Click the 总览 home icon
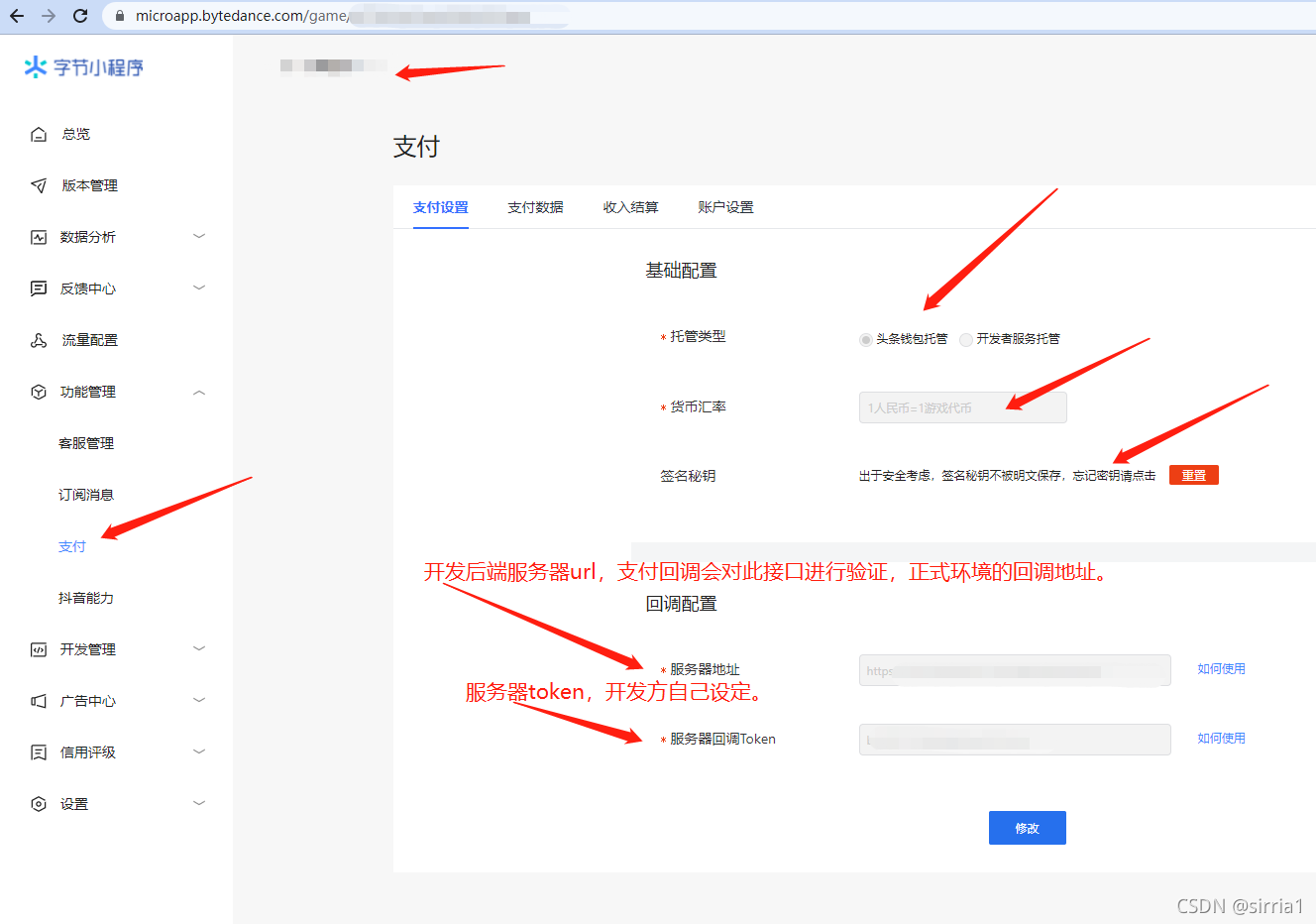 click(39, 134)
